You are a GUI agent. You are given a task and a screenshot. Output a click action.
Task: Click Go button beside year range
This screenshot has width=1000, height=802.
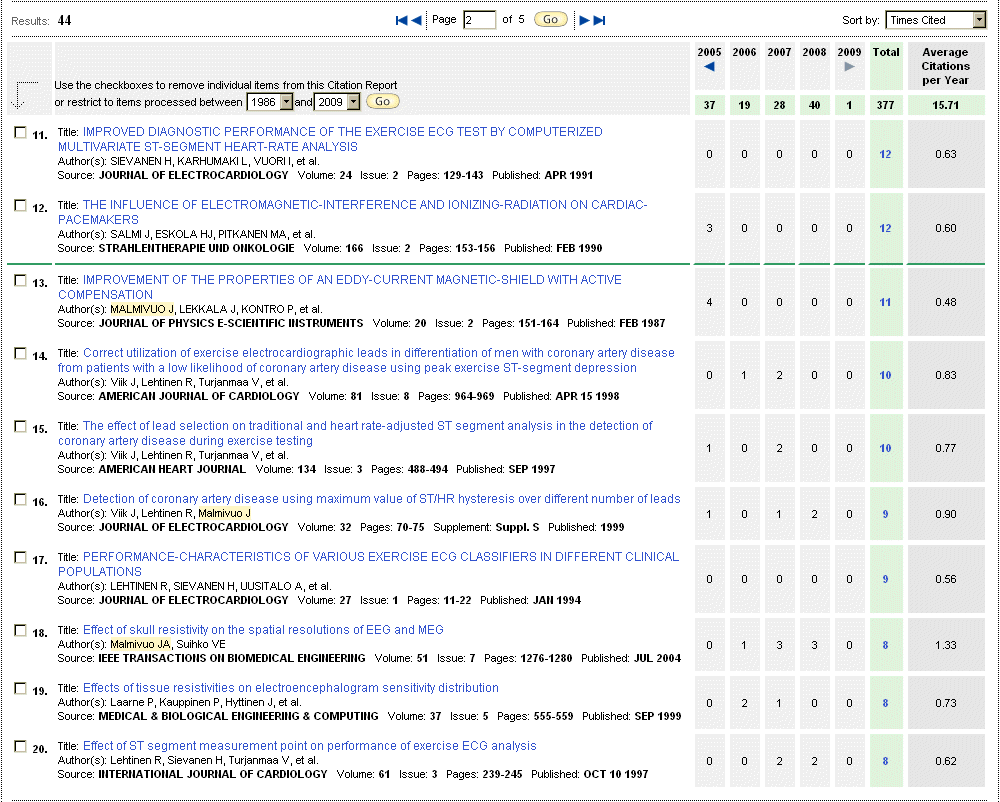point(382,102)
